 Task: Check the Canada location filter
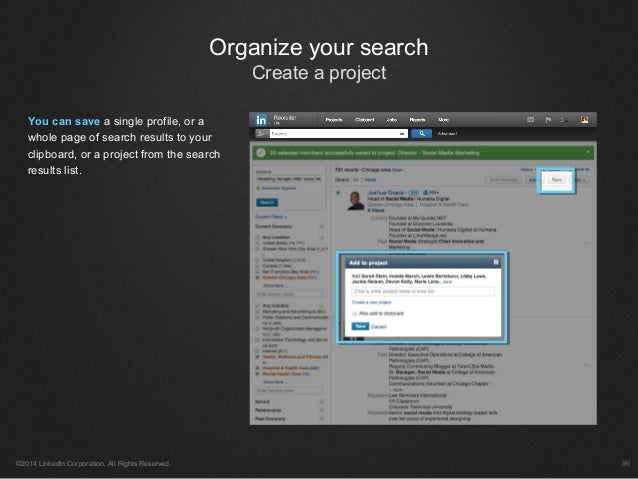tap(258, 266)
